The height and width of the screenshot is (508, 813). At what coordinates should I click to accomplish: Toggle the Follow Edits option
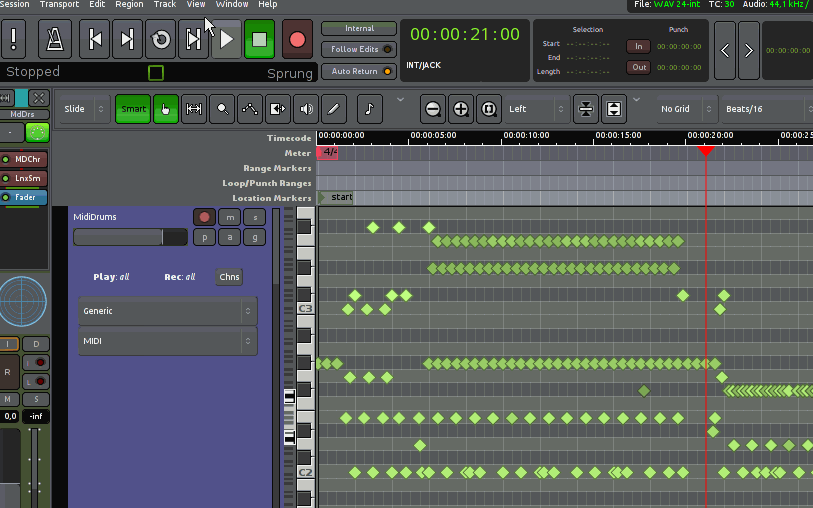point(359,49)
